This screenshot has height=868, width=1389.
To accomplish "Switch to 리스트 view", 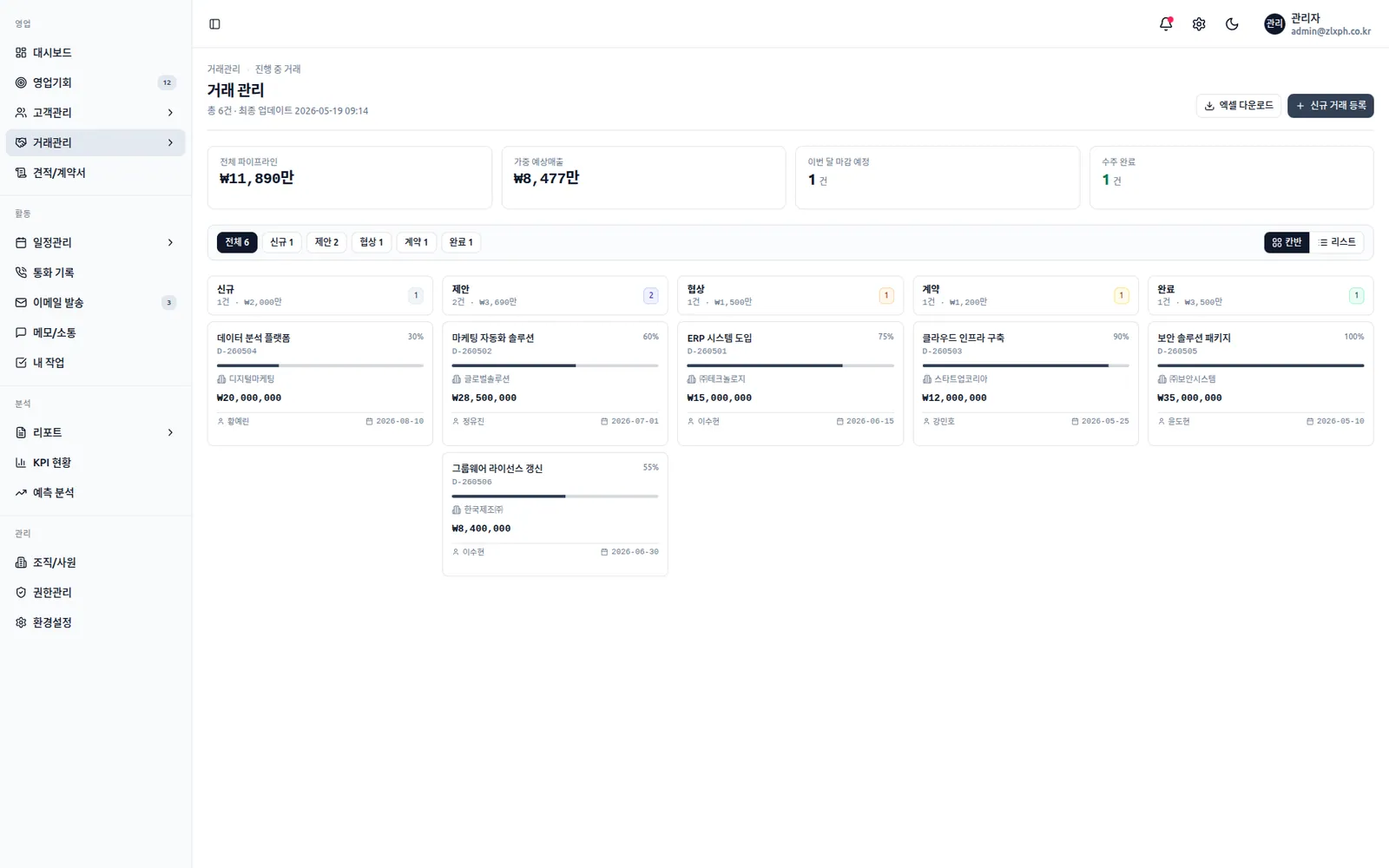I will 1337,242.
